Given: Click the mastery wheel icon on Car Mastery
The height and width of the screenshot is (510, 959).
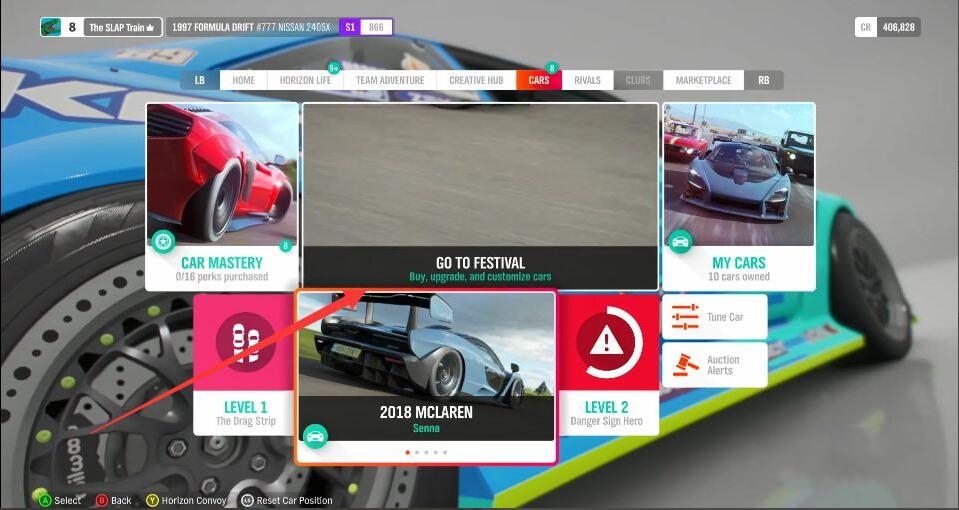Looking at the screenshot, I should pyautogui.click(x=163, y=242).
